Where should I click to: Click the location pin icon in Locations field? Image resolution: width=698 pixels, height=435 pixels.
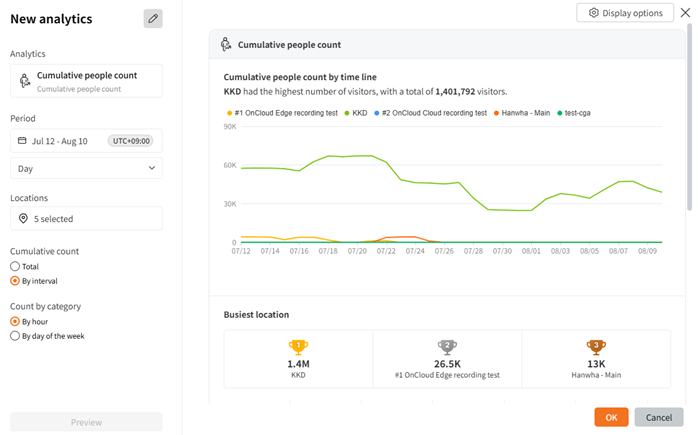pos(23,218)
